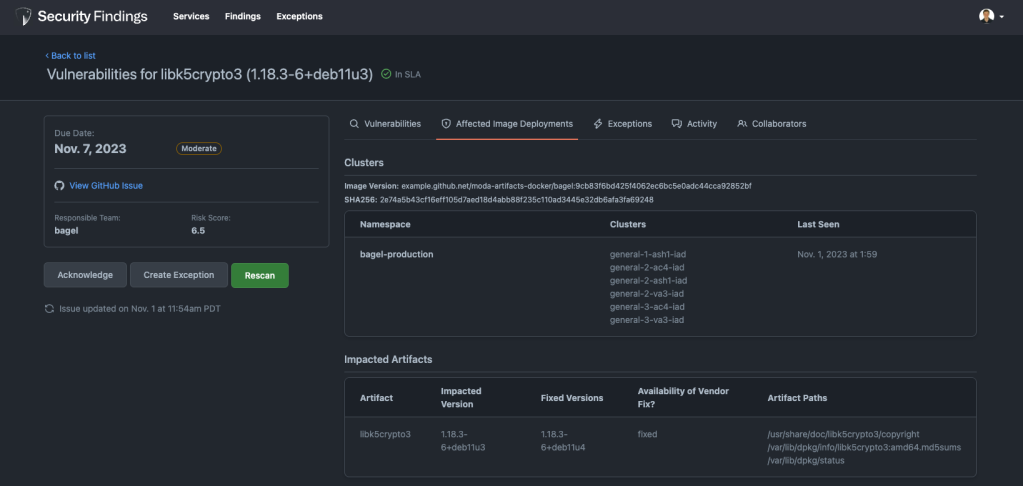Click the Security Findings shield logo
Image resolution: width=1023 pixels, height=486 pixels.
23,16
